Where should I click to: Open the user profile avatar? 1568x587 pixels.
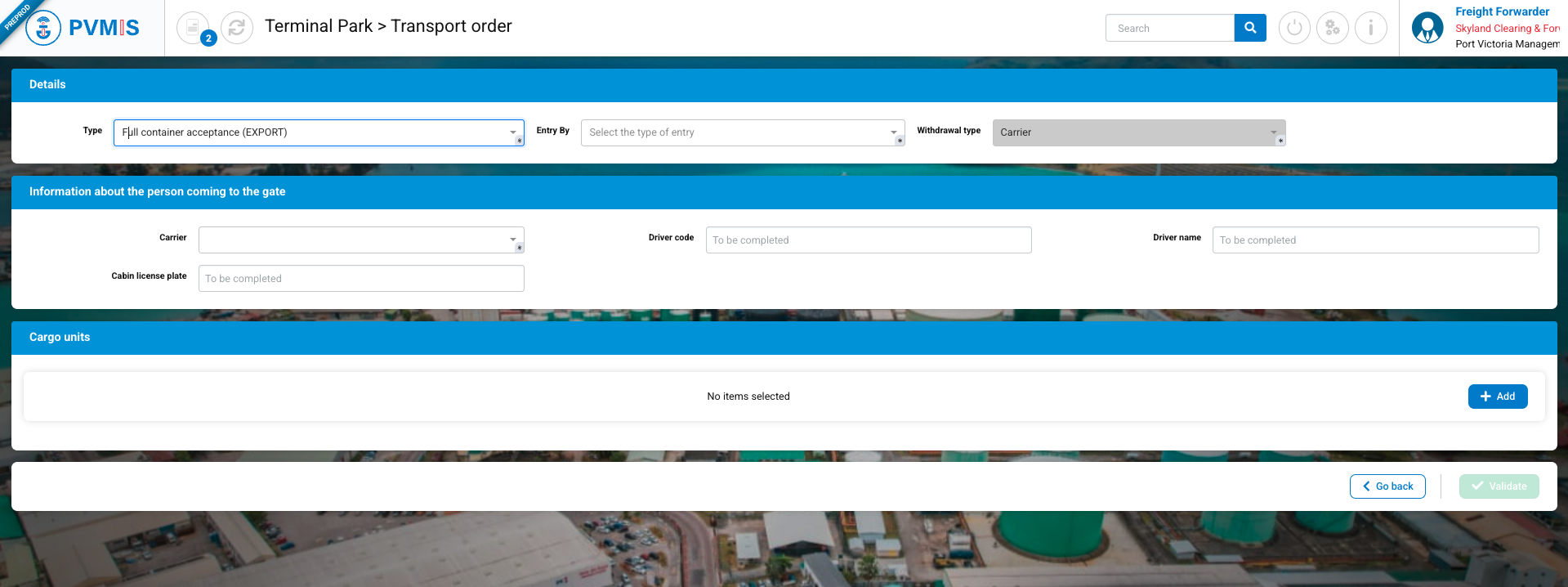[x=1427, y=28]
